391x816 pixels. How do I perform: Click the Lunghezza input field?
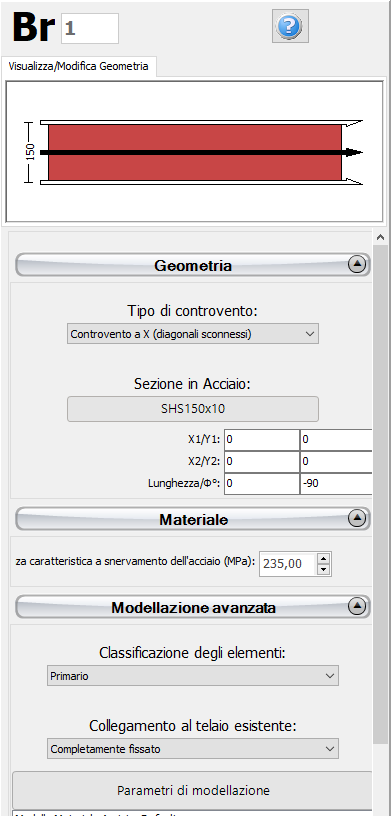tap(262, 483)
